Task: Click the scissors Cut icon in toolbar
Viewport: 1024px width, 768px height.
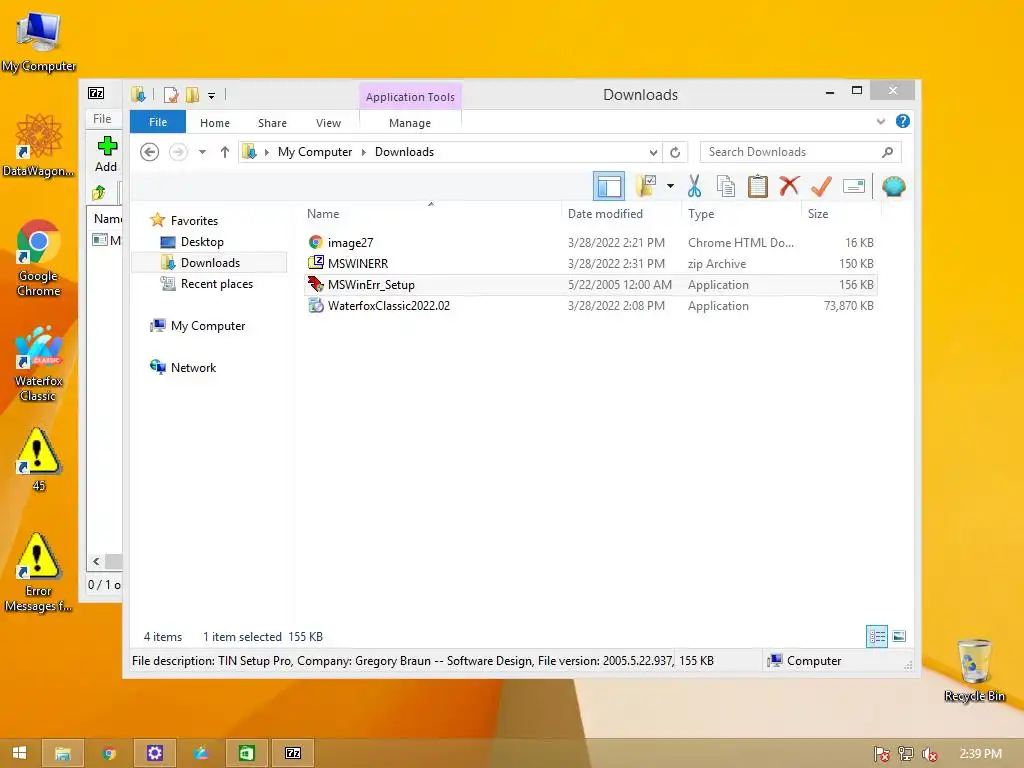Action: point(694,187)
